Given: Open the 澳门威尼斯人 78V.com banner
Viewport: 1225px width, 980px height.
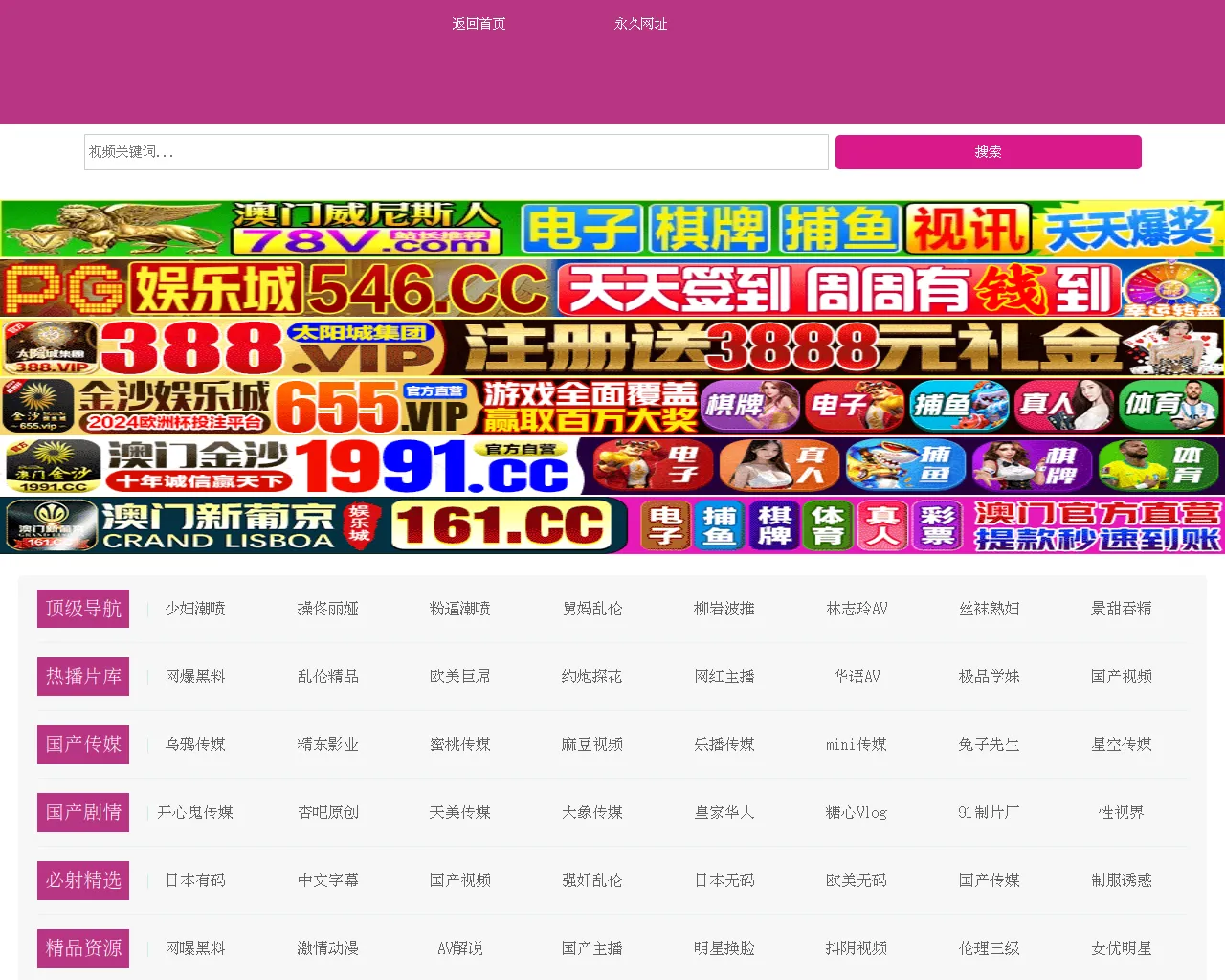Looking at the screenshot, I should click(612, 229).
